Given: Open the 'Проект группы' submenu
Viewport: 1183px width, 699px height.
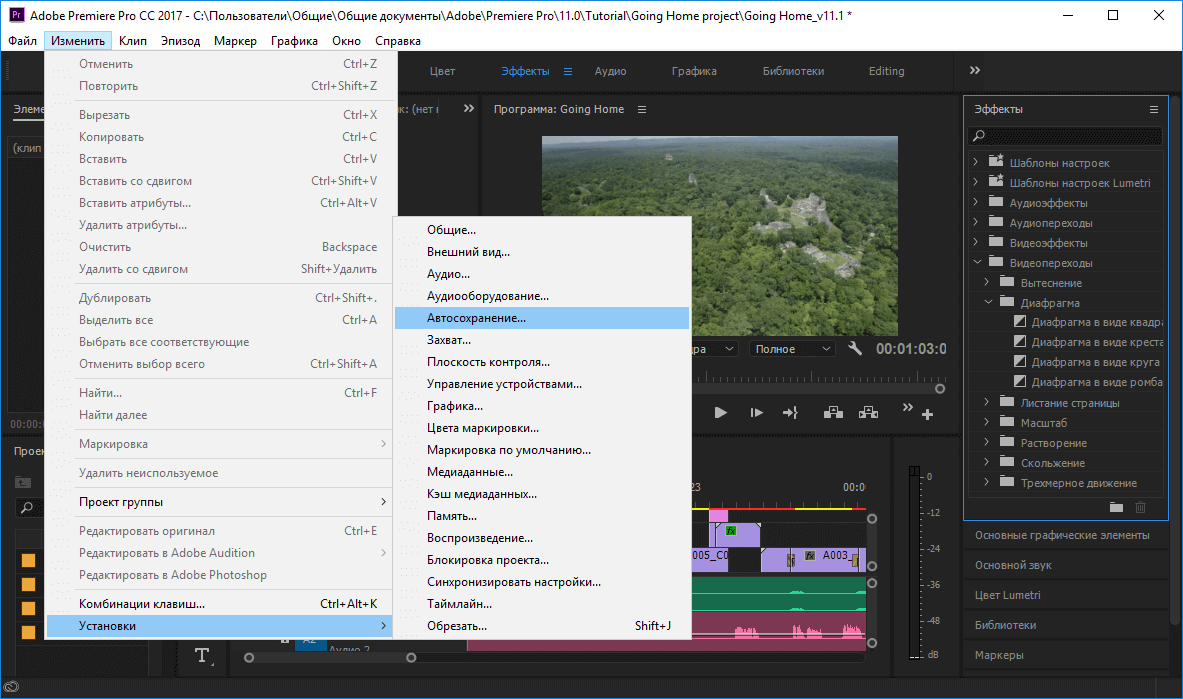Looking at the screenshot, I should (220, 501).
